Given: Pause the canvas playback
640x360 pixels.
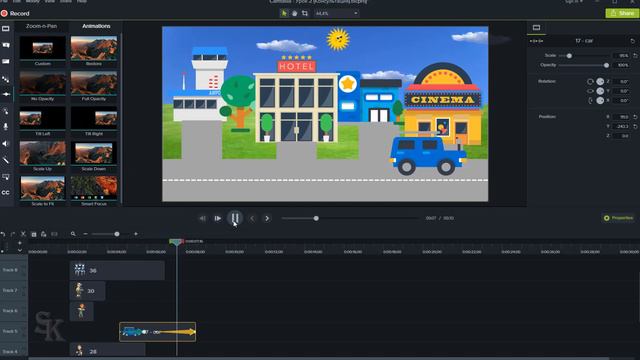Looking at the screenshot, I should [x=235, y=218].
